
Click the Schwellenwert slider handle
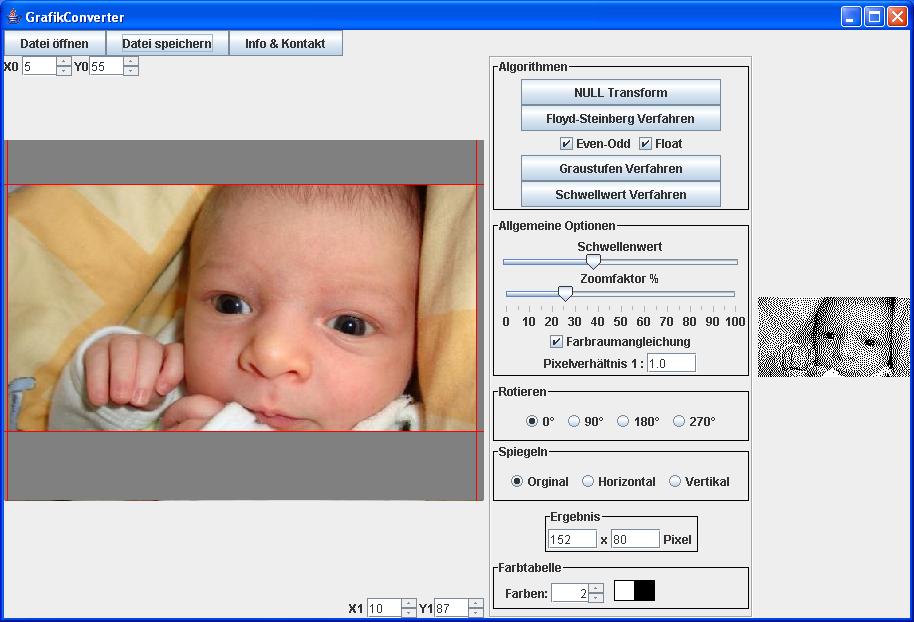(593, 262)
